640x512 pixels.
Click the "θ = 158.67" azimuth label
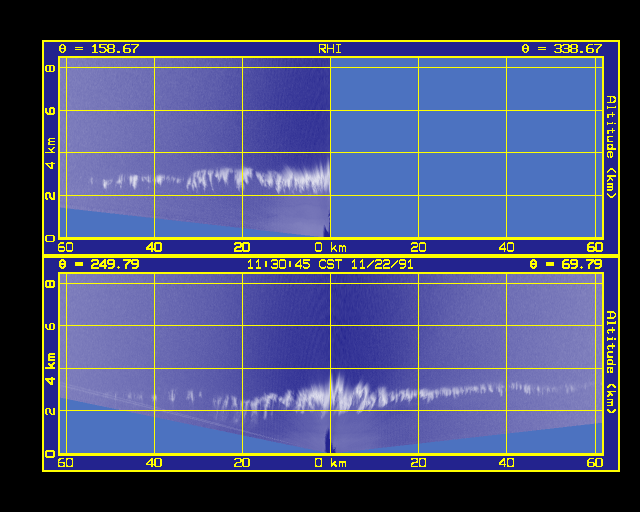coord(99,49)
